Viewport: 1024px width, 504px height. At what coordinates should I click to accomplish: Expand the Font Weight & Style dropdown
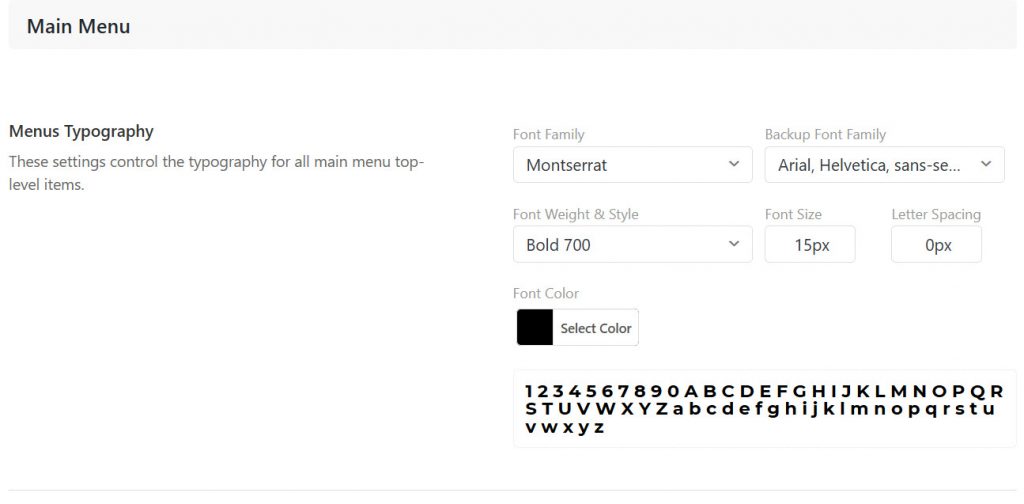620,244
